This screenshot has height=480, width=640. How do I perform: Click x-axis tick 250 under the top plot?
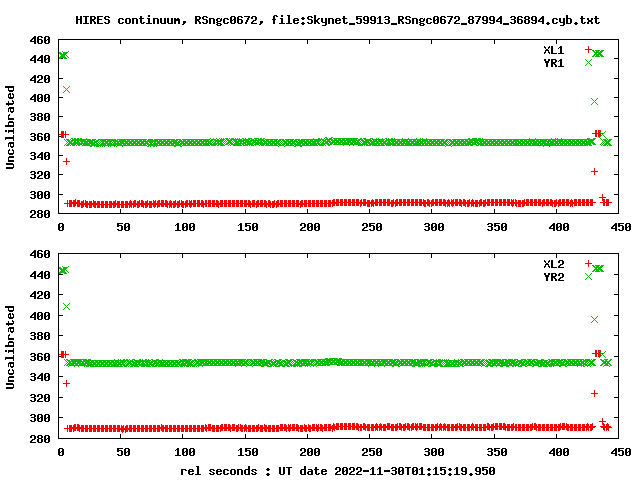pyautogui.click(x=372, y=227)
